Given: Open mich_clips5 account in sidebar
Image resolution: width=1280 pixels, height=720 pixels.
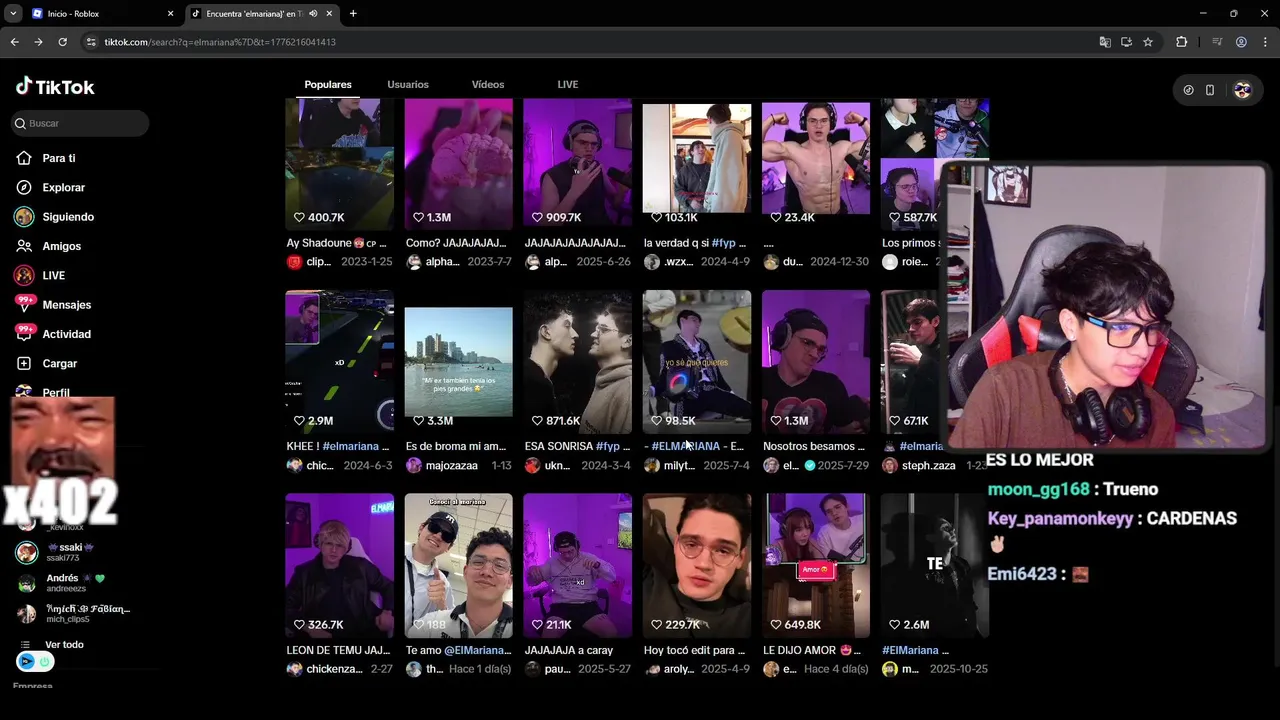Looking at the screenshot, I should click(75, 614).
